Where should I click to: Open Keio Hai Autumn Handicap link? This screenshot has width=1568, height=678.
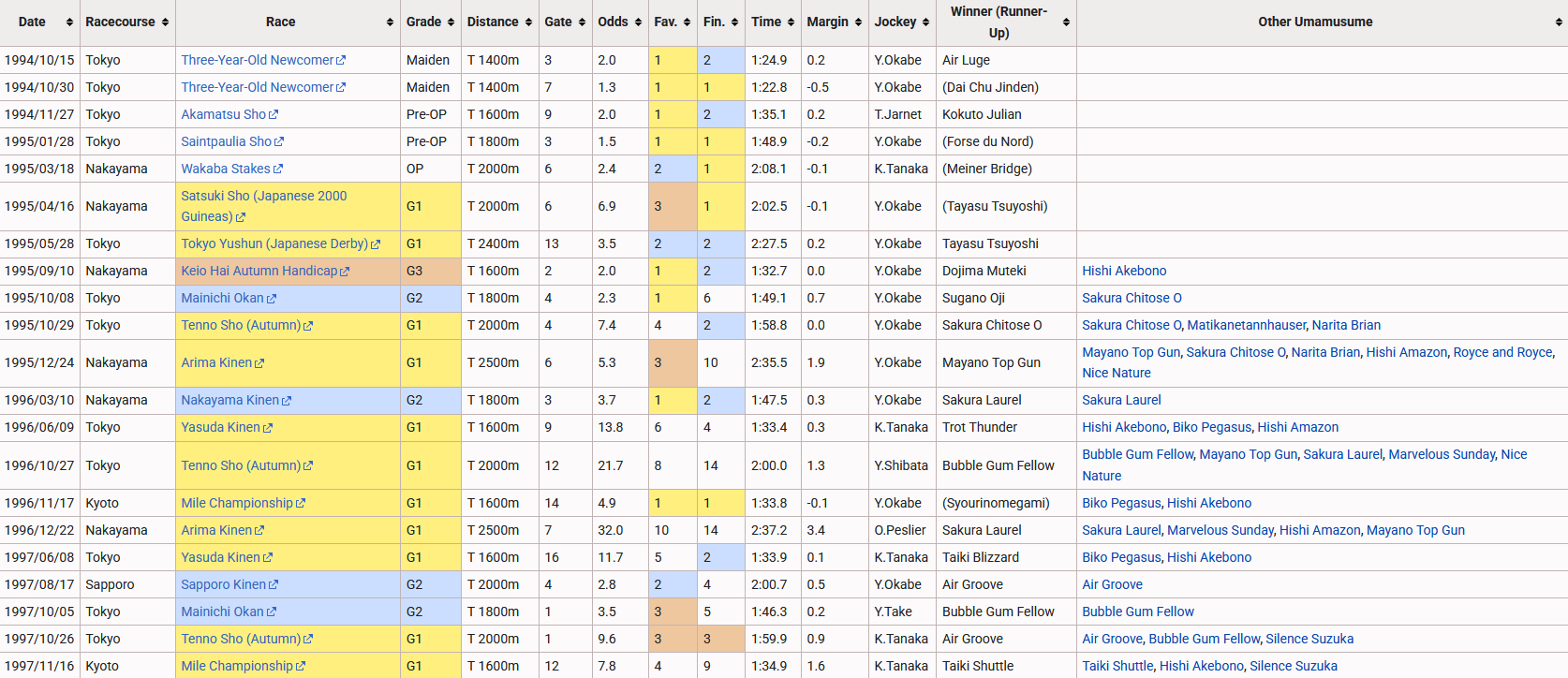coord(259,271)
